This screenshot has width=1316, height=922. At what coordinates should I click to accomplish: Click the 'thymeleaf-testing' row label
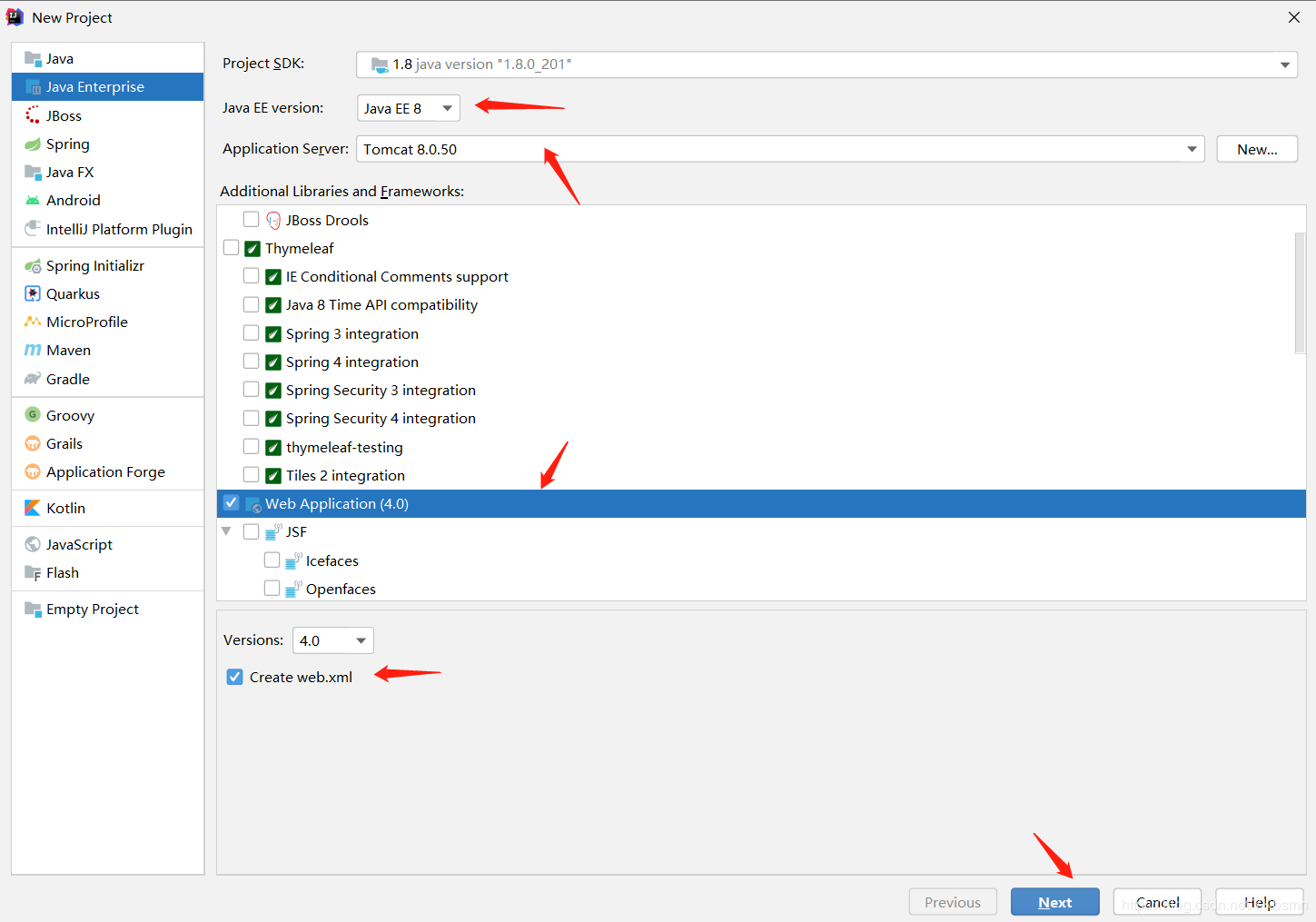(x=344, y=448)
